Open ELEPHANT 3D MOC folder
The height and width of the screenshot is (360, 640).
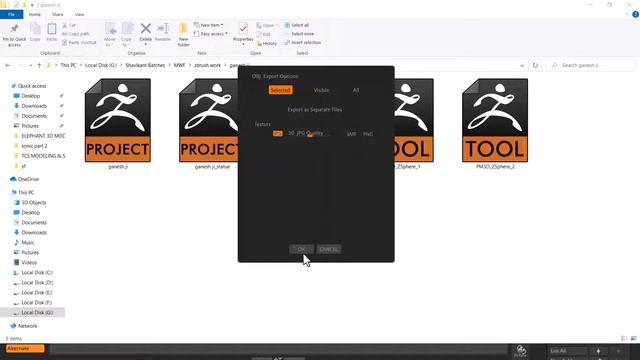[43, 136]
